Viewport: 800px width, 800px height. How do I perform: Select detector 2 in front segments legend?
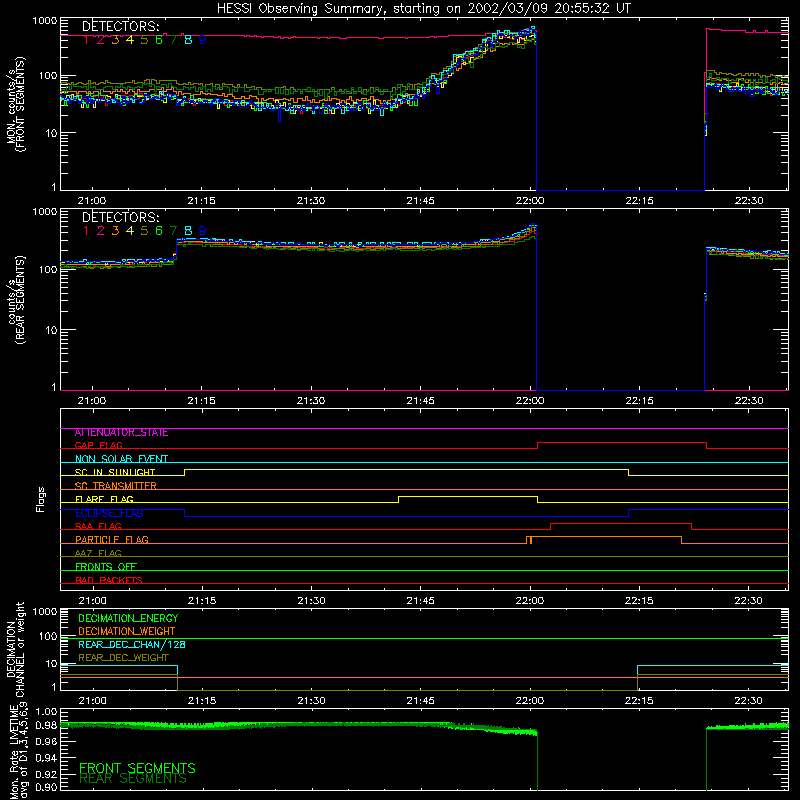[x=101, y=40]
